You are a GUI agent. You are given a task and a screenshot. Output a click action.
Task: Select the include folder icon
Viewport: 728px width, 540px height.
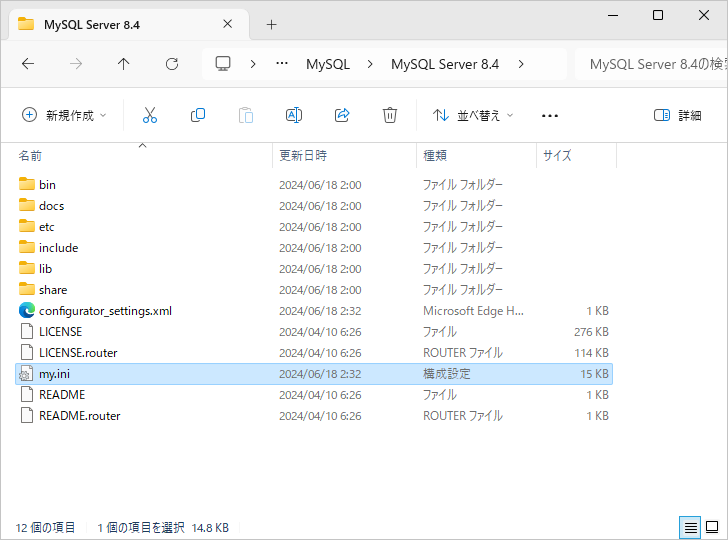(x=27, y=247)
